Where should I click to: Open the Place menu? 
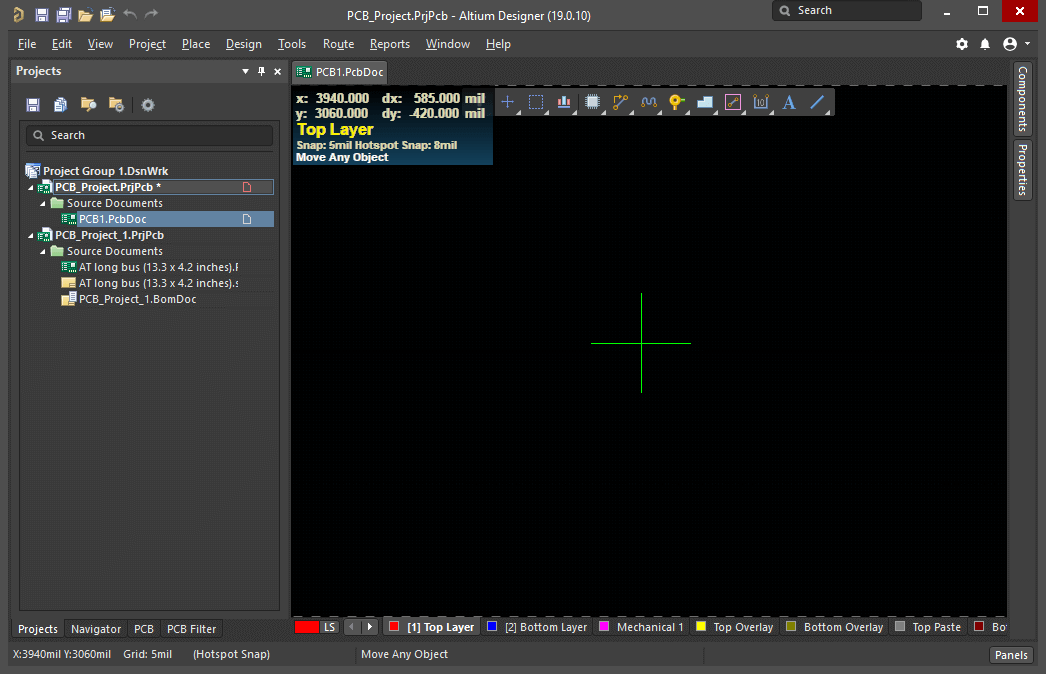point(195,44)
